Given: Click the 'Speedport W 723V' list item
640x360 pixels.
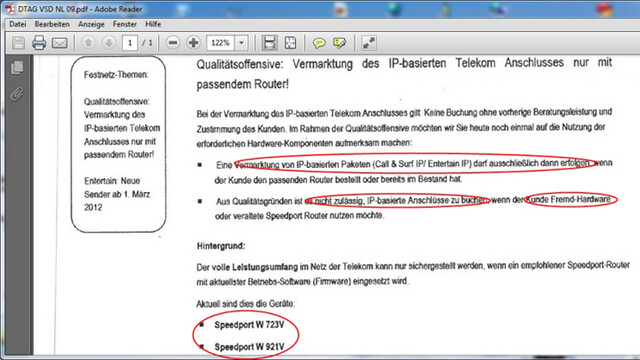Looking at the screenshot, I should 249,325.
